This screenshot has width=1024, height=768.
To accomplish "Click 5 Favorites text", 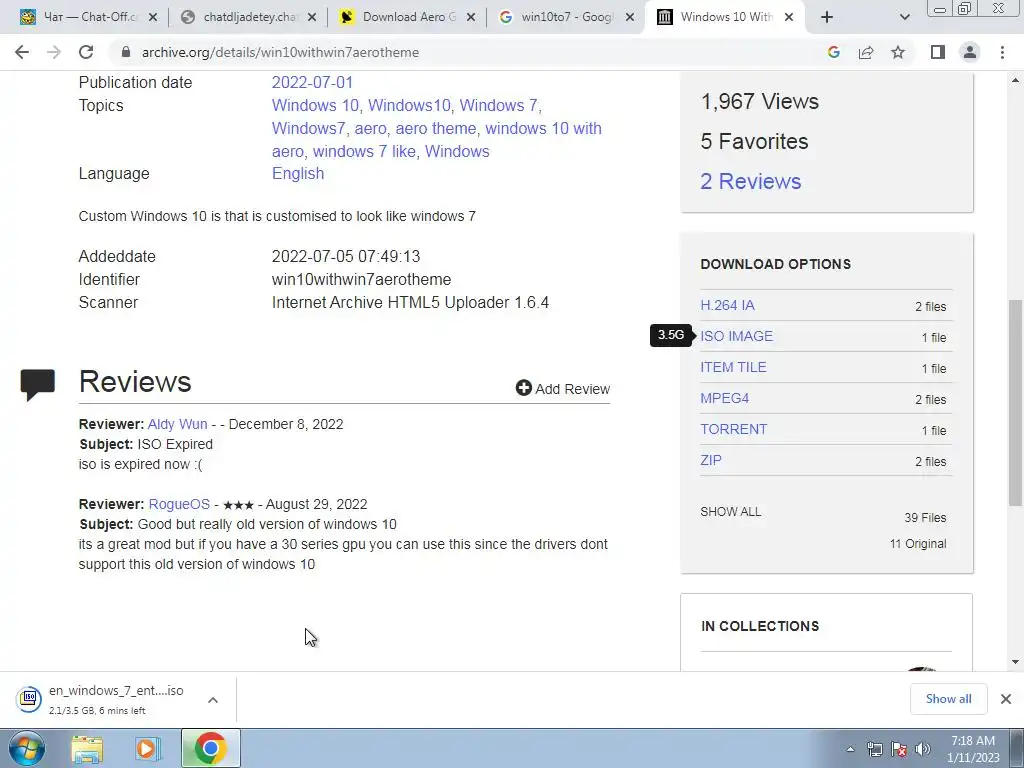I will click(x=754, y=141).
